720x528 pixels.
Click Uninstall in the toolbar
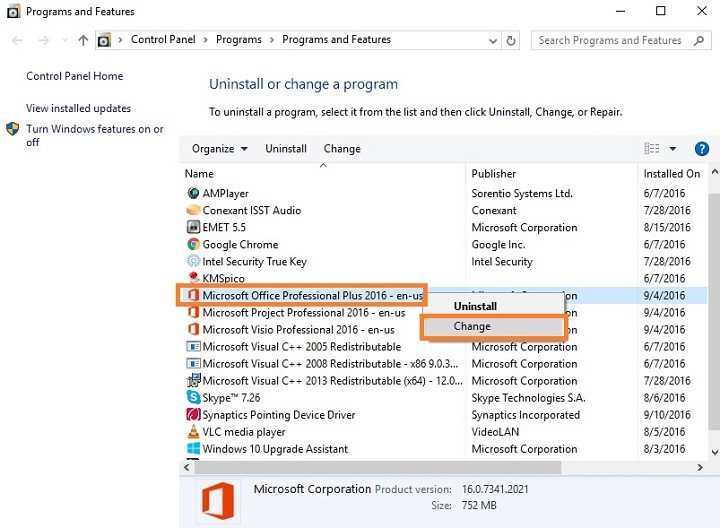[286, 149]
